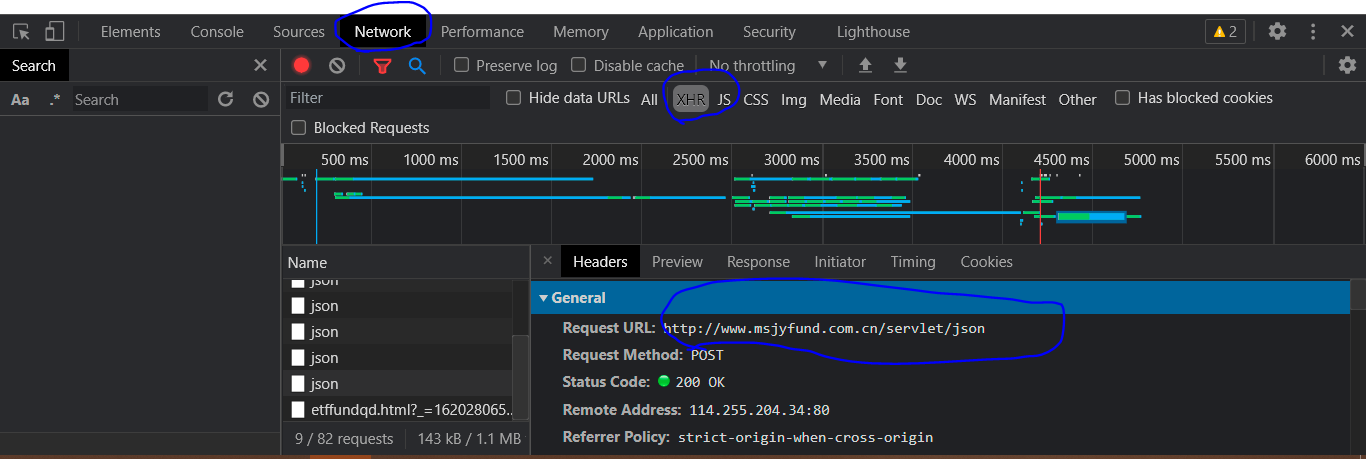1366x459 pixels.
Task: Toggle the red filter funnel icon
Action: click(x=382, y=65)
